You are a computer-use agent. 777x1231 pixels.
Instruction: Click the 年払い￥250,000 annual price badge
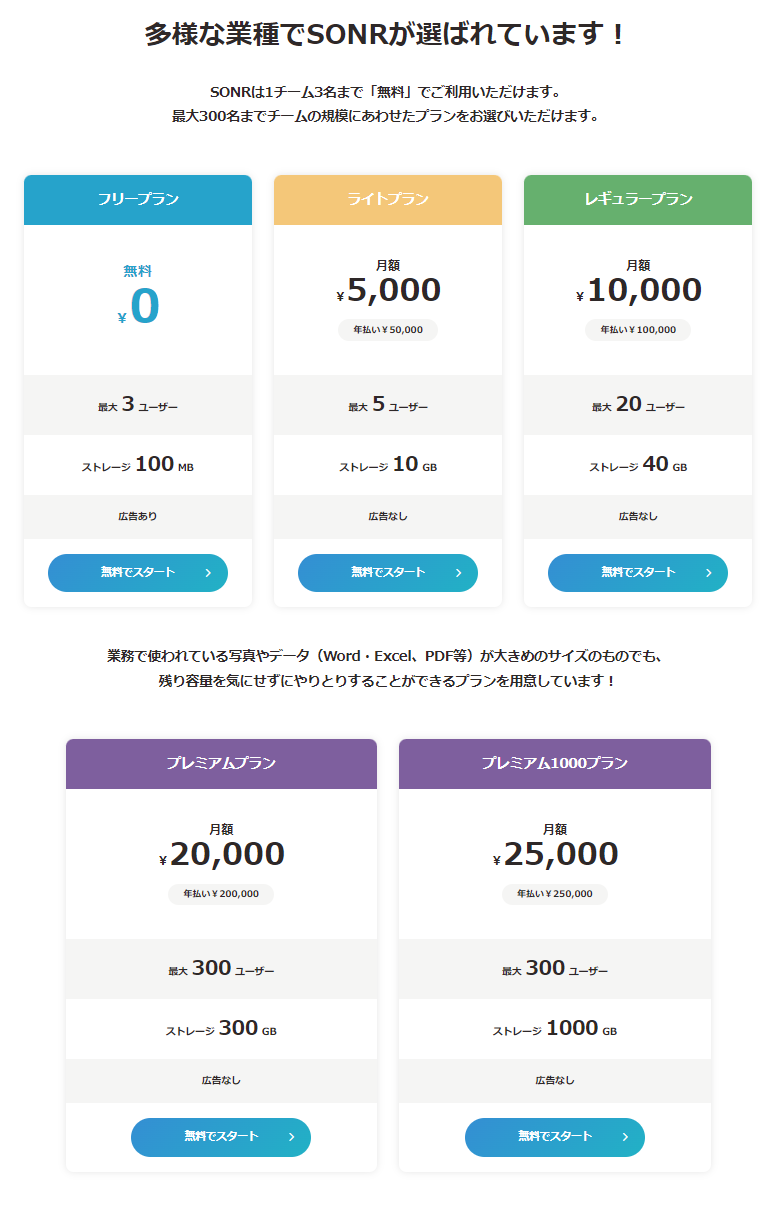(x=555, y=894)
